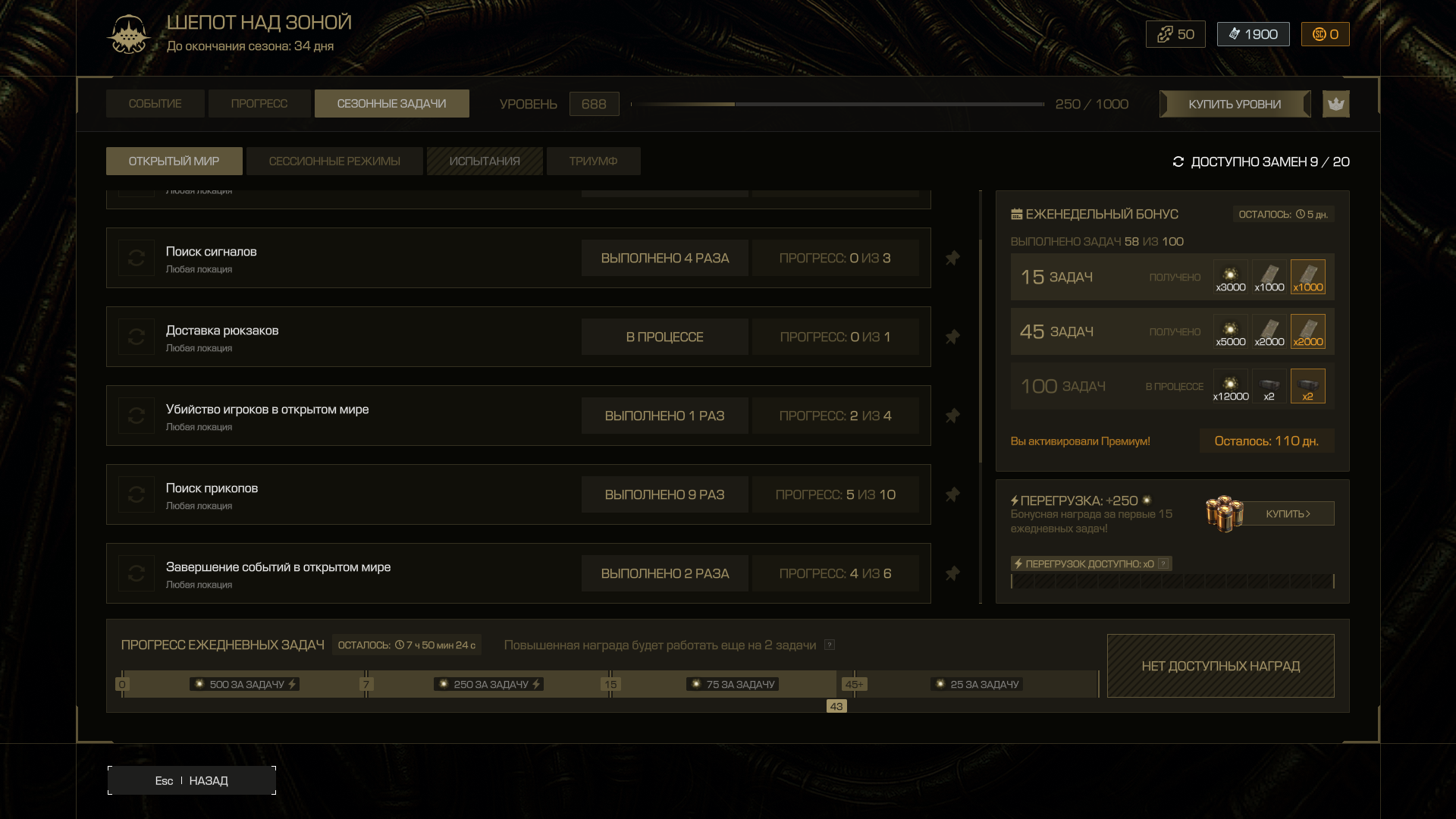Pin the Убийство игроков в открытом мире task
This screenshot has height=819, width=1456.
point(952,416)
